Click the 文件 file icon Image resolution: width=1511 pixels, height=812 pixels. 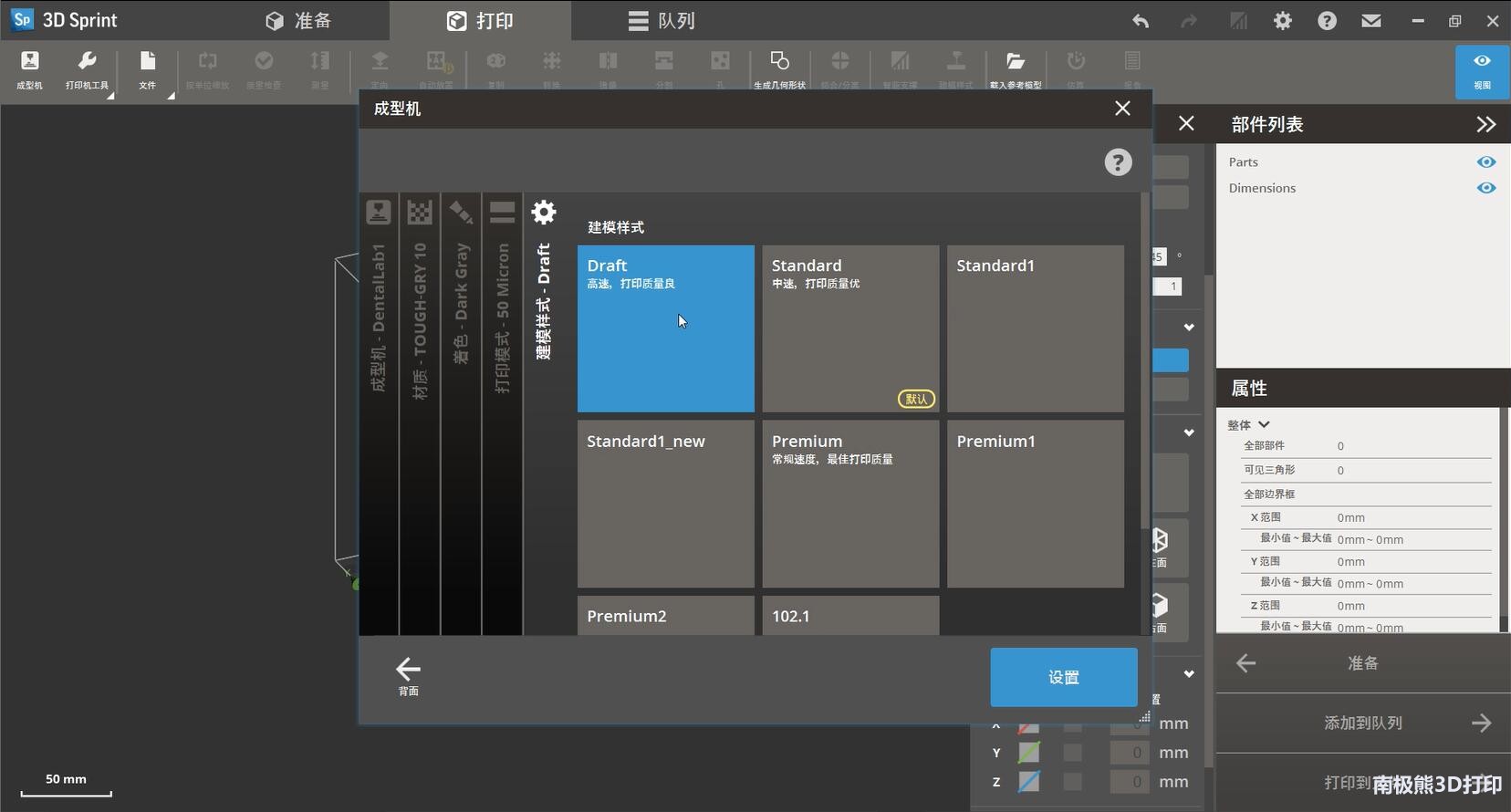point(147,69)
